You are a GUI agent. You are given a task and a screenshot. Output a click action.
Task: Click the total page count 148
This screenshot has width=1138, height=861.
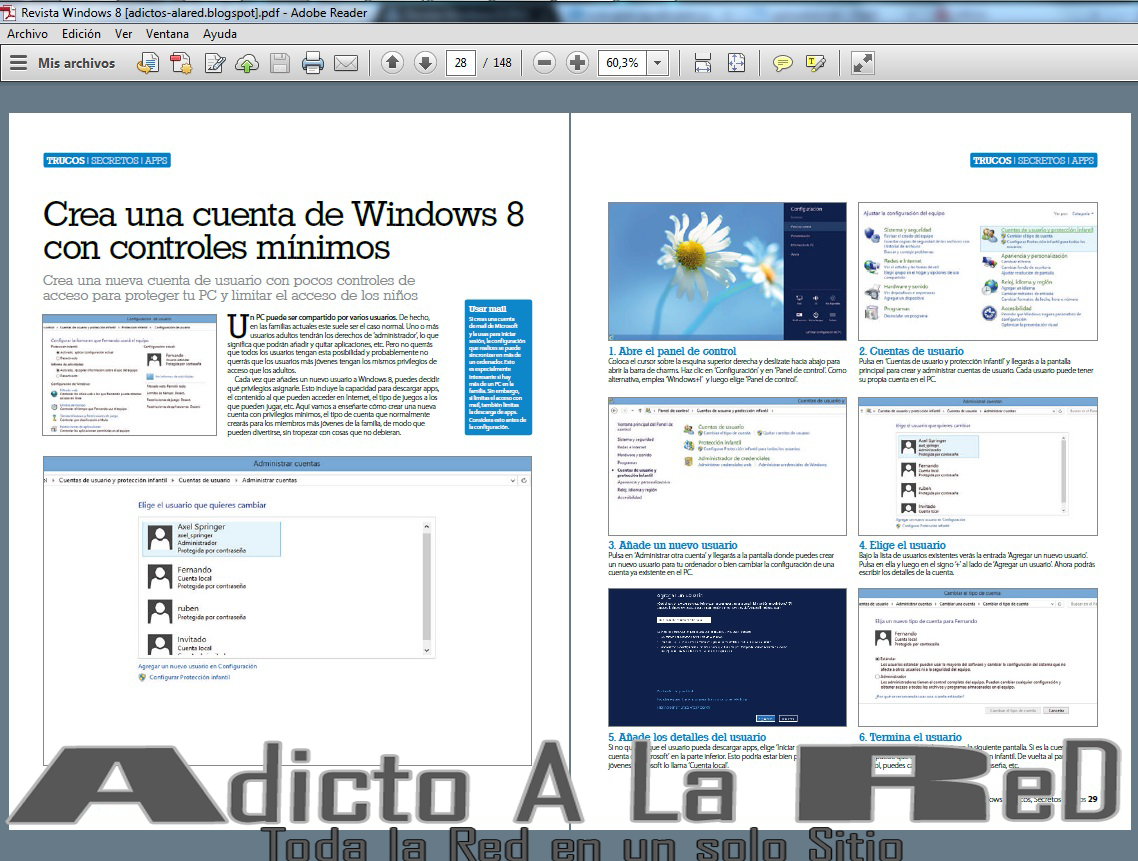(502, 63)
